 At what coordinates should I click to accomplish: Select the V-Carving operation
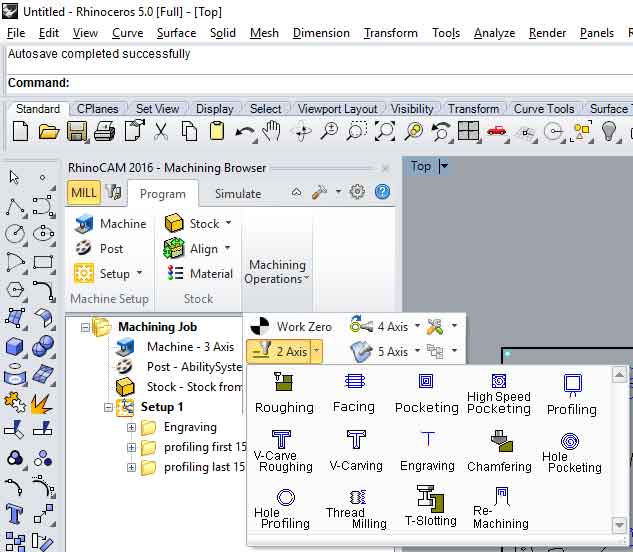click(356, 451)
